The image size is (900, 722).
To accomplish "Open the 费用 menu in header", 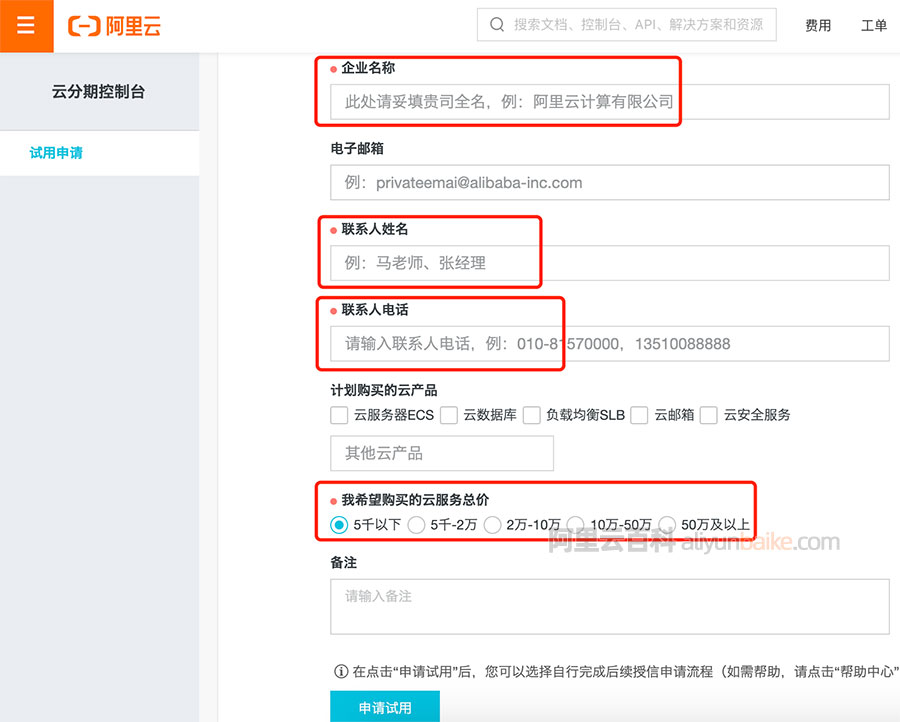I will click(x=818, y=26).
